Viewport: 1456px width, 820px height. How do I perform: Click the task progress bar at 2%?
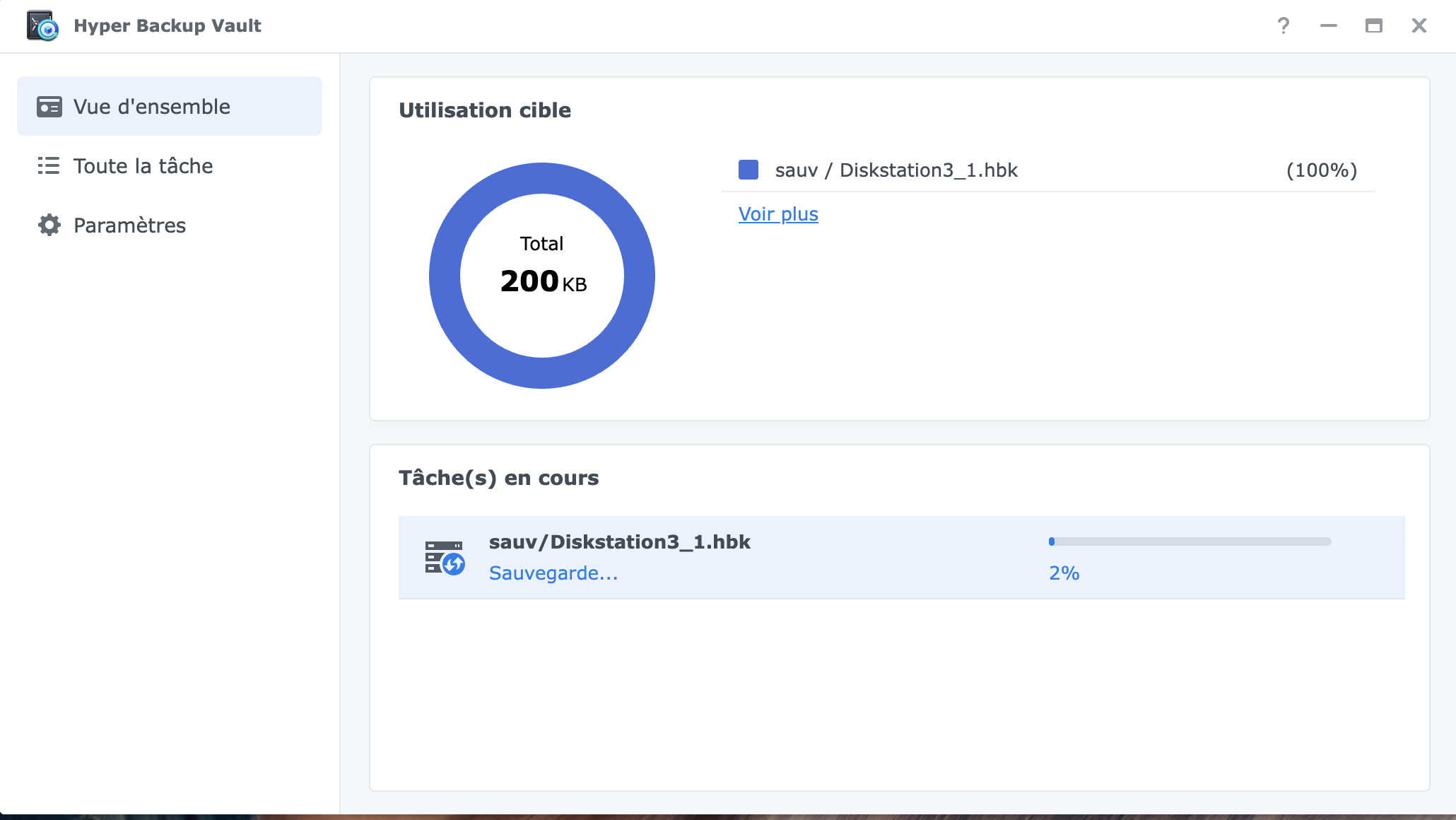click(1190, 541)
